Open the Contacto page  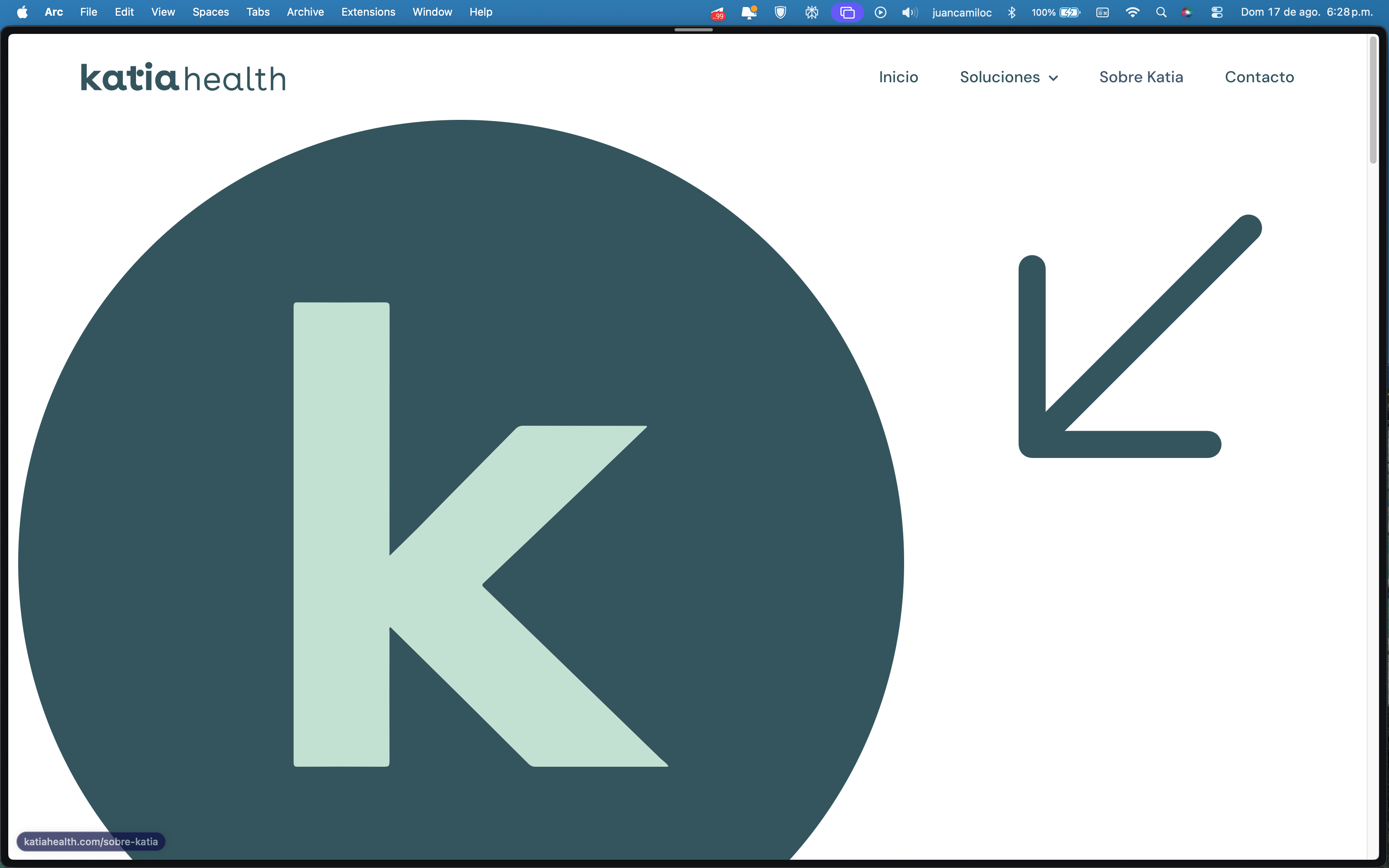[1259, 77]
